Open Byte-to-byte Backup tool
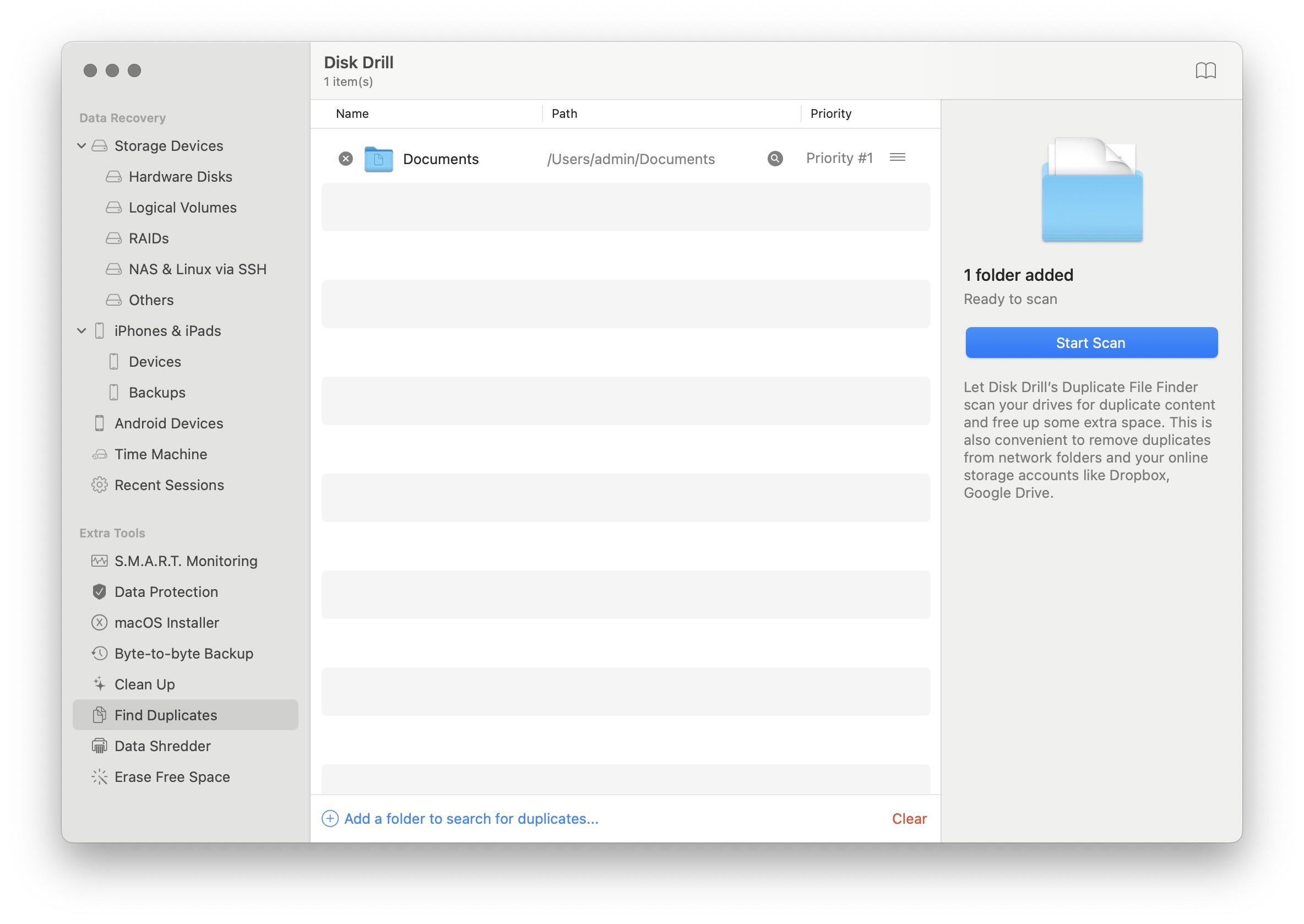This screenshot has height=924, width=1304. click(184, 653)
